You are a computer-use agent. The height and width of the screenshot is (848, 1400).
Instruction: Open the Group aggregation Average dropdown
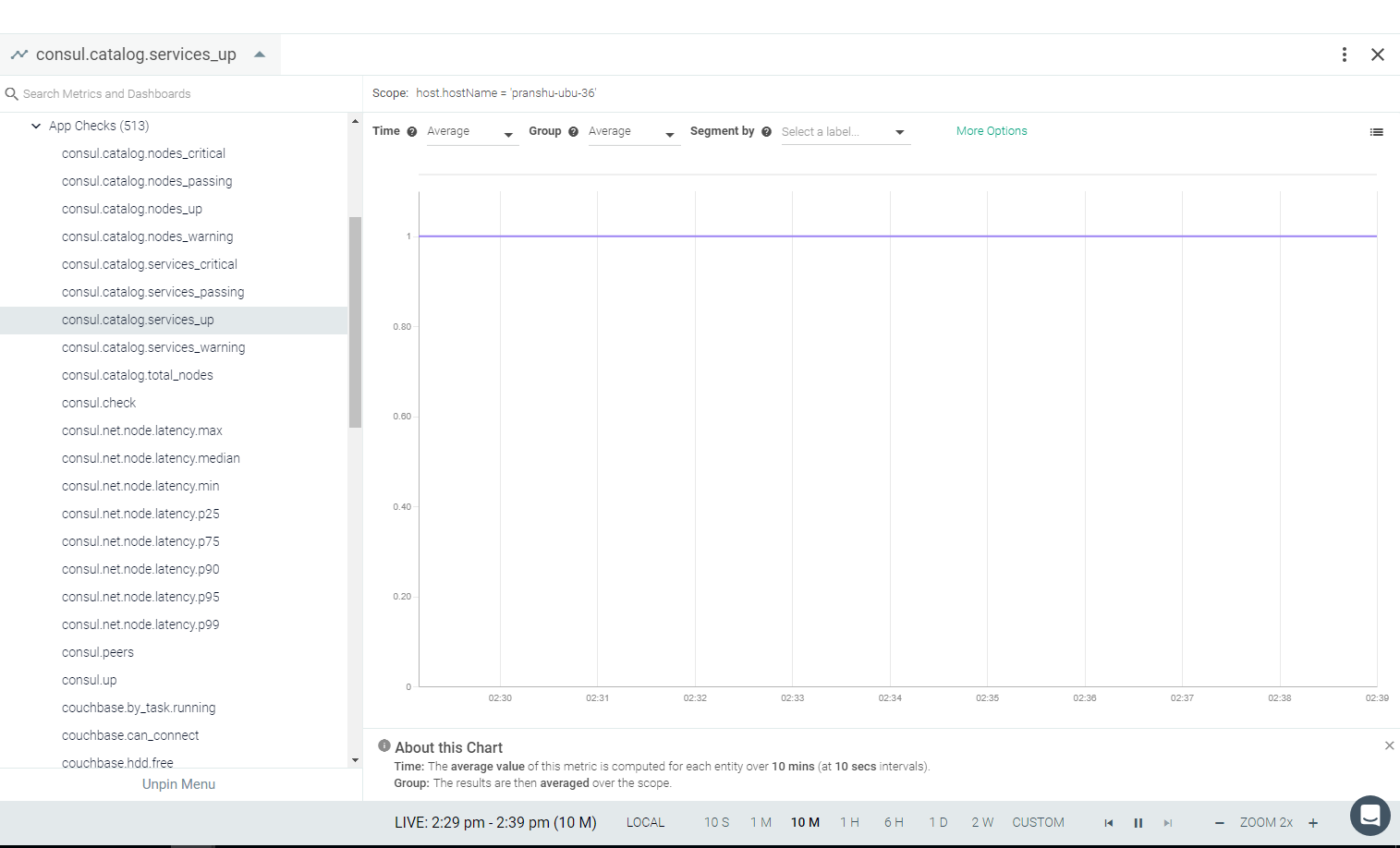633,132
